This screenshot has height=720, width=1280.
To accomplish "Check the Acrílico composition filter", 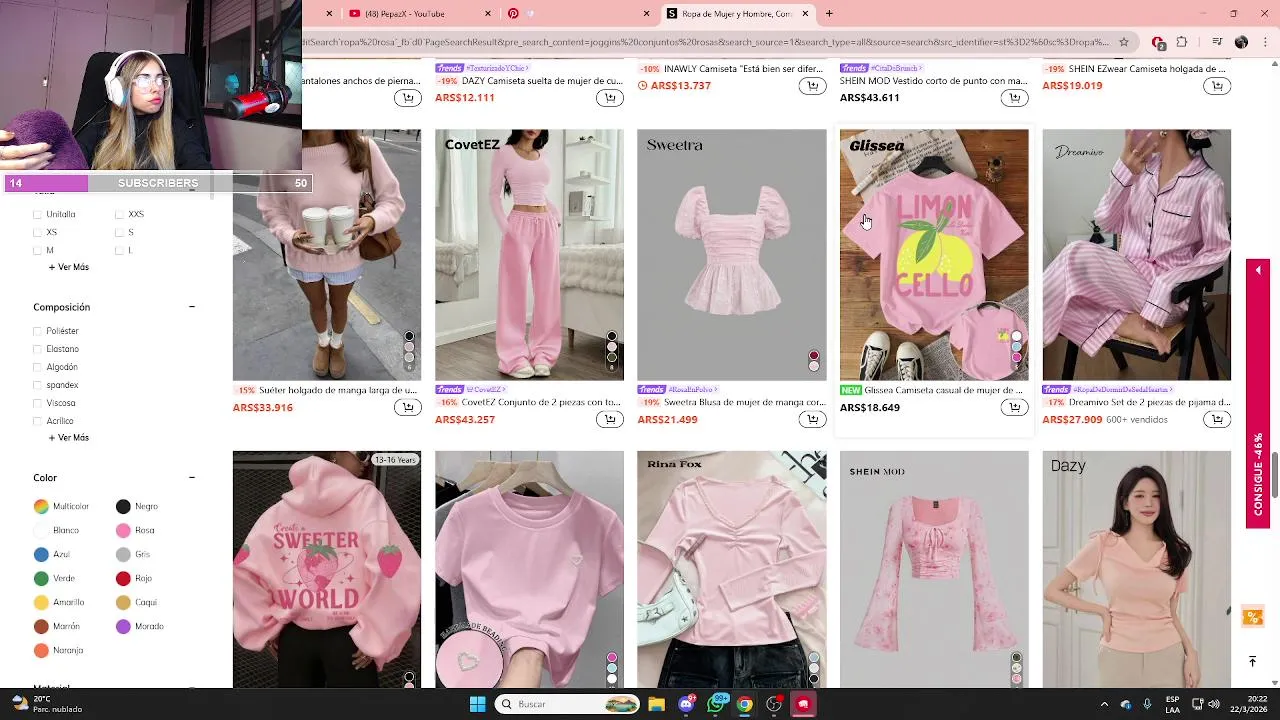I will [38, 421].
